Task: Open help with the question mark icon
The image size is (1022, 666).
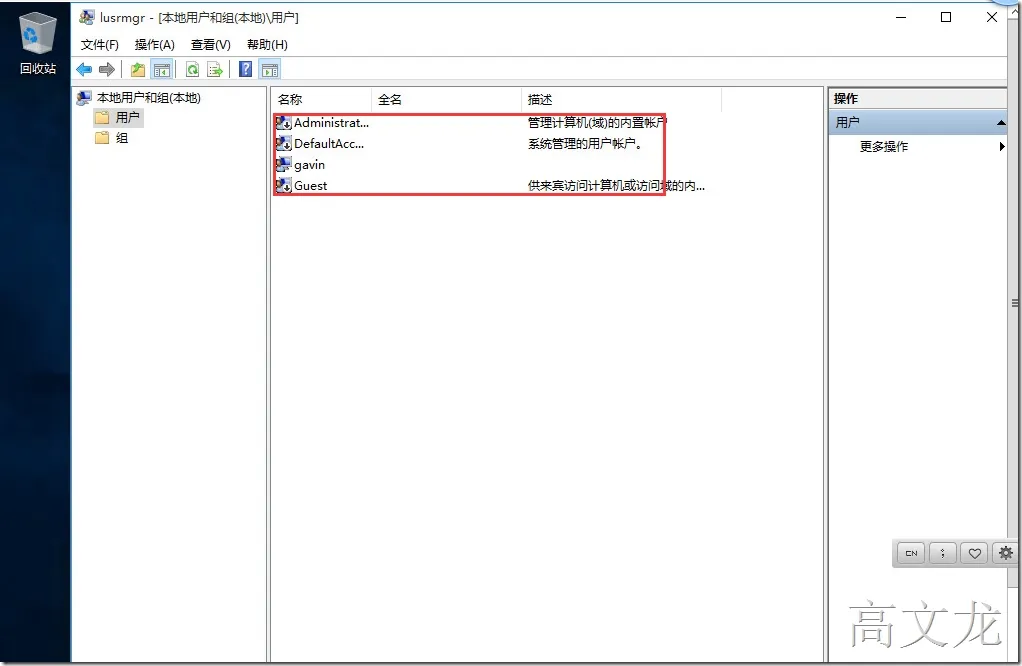Action: coord(245,69)
